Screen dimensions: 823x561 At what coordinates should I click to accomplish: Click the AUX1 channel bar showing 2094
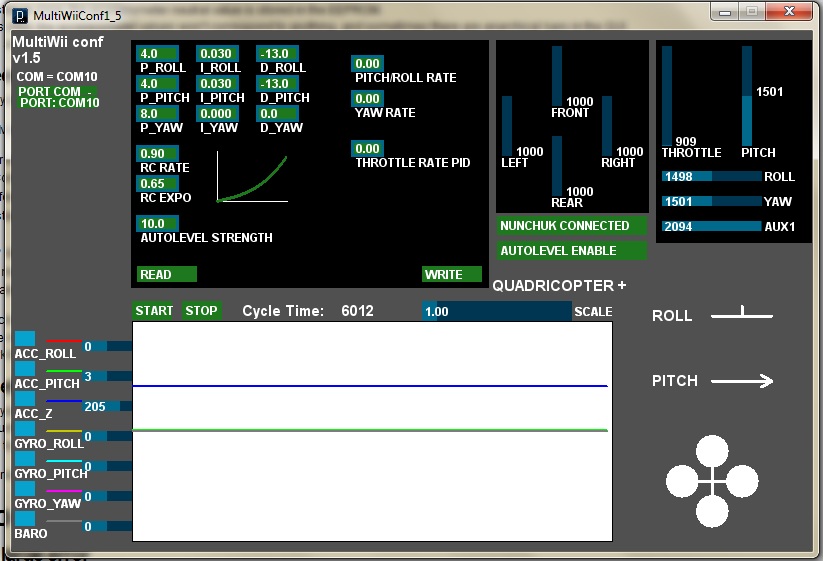[x=712, y=226]
